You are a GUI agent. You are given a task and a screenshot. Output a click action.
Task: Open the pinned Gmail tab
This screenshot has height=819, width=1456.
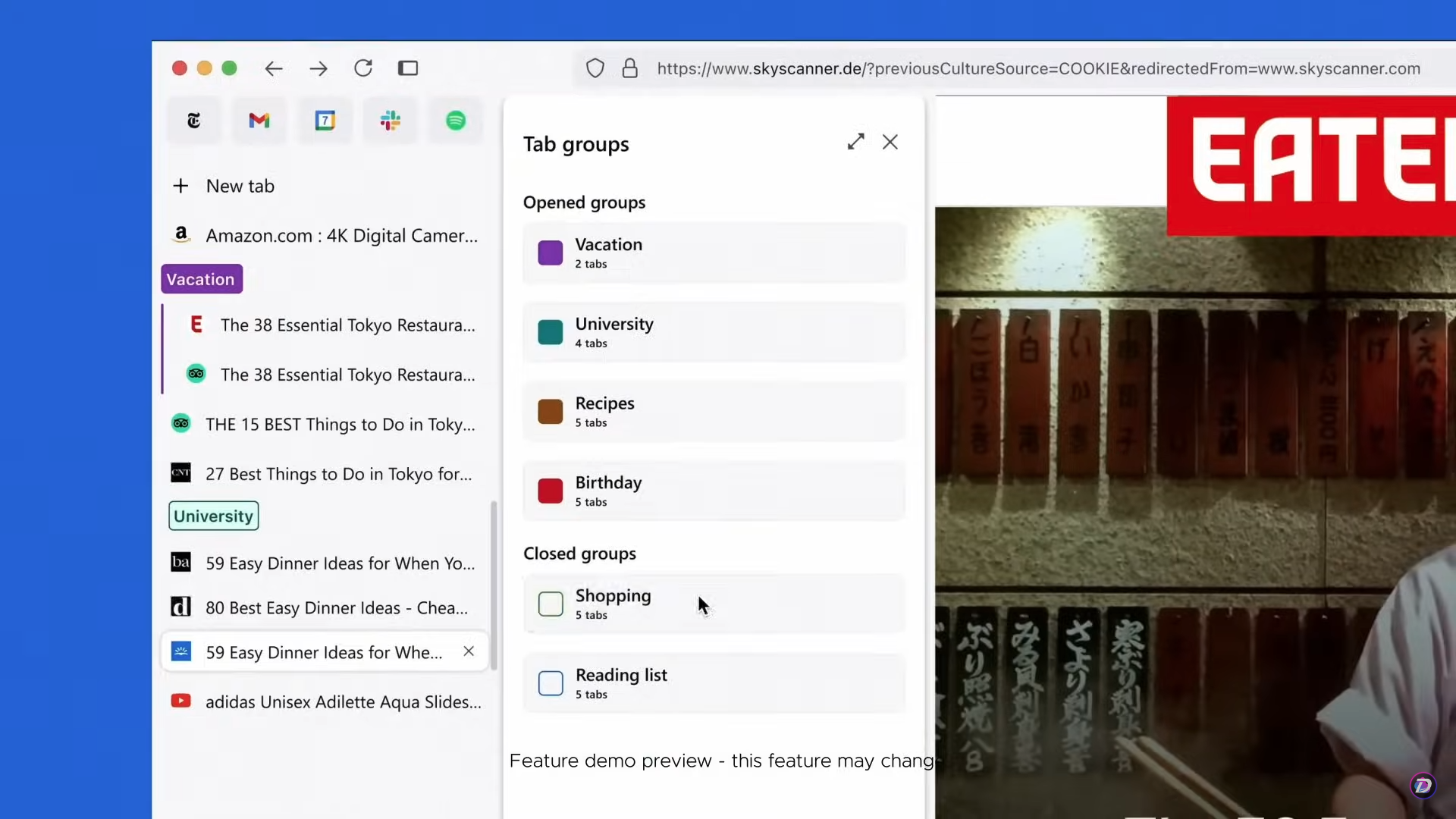point(259,121)
